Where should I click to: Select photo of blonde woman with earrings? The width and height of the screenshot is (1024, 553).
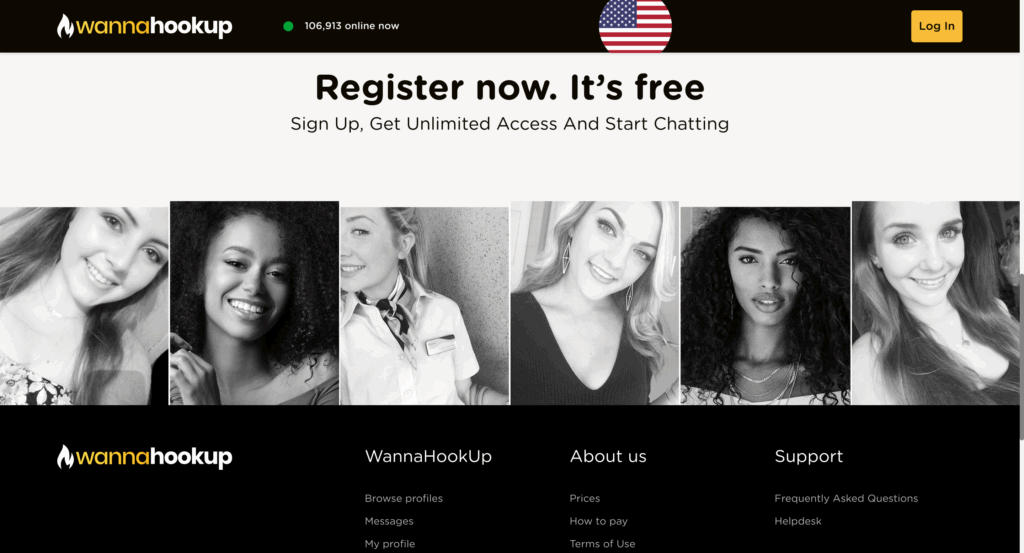coord(595,303)
